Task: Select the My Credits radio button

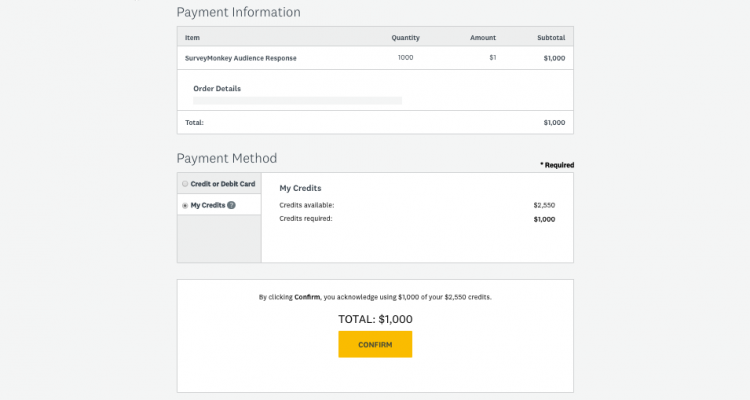Action: [185, 205]
